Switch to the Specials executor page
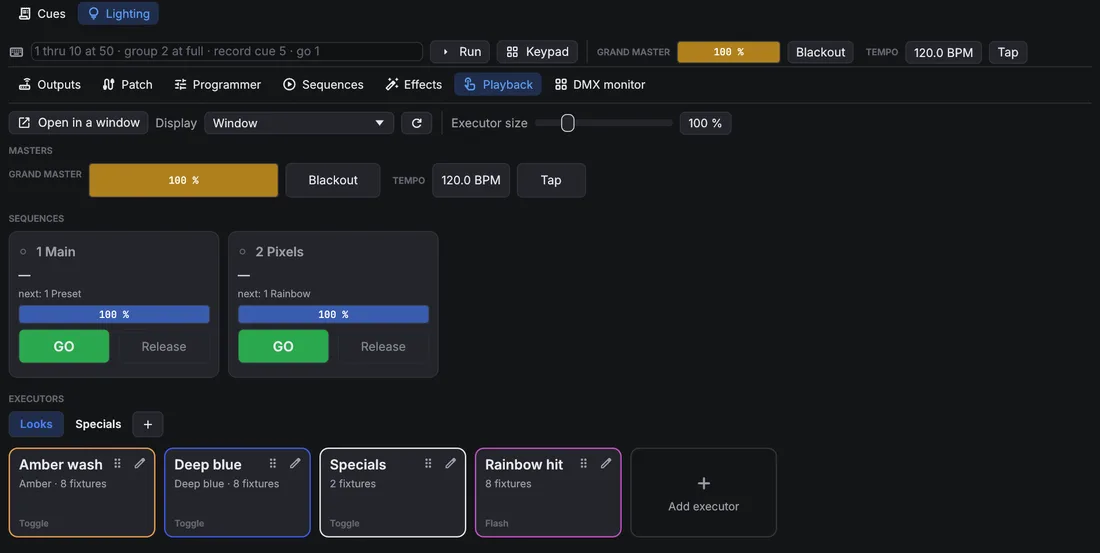Screen dimensions: 1100x553 [98, 424]
